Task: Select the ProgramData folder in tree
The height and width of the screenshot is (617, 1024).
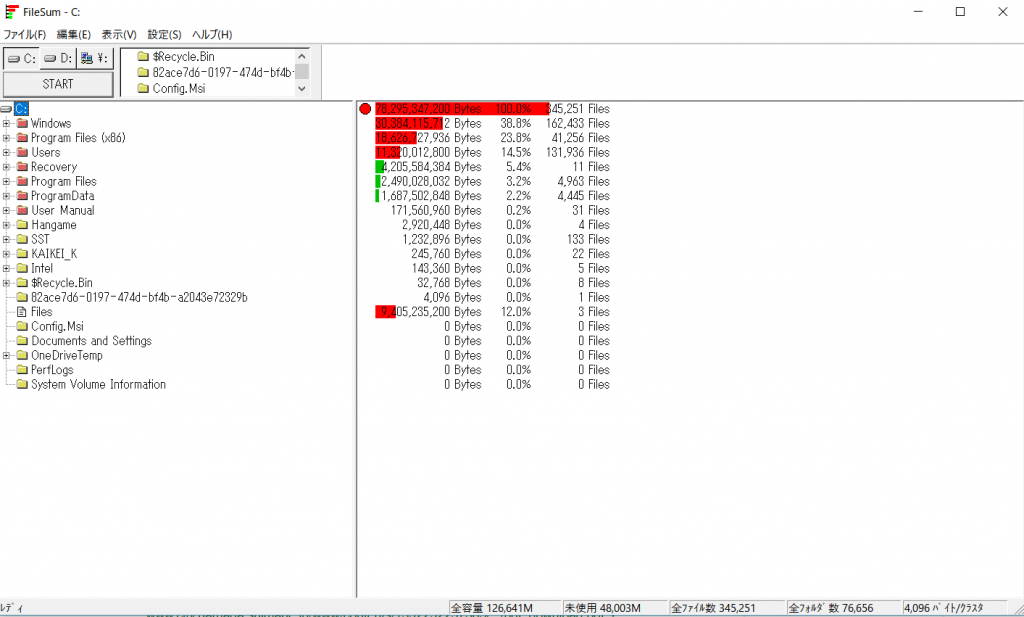Action: [62, 196]
